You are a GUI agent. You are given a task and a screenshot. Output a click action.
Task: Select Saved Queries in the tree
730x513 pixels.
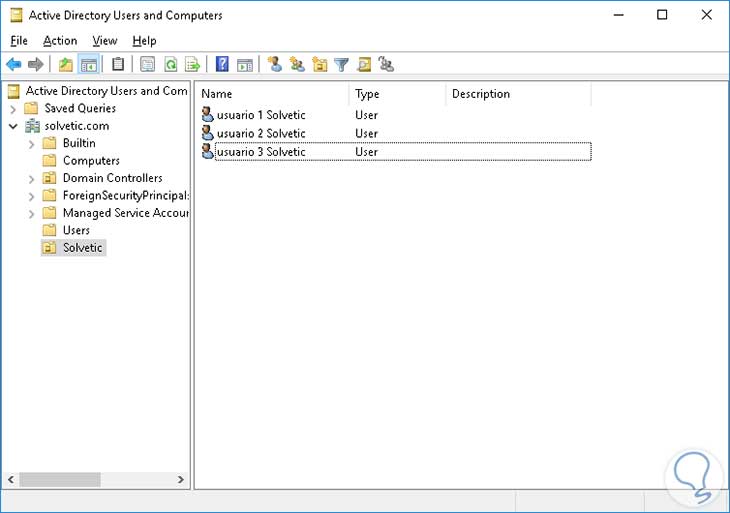pyautogui.click(x=80, y=108)
